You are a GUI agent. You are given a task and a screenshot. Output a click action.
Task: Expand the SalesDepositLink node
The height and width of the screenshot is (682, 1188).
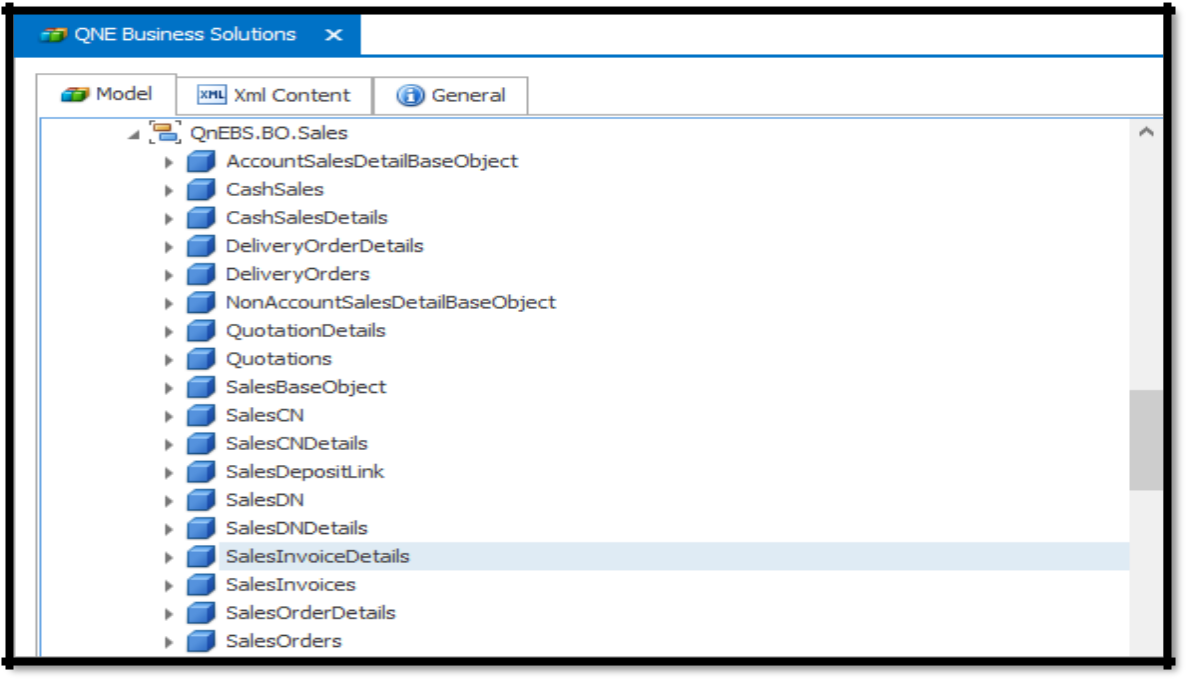click(169, 472)
